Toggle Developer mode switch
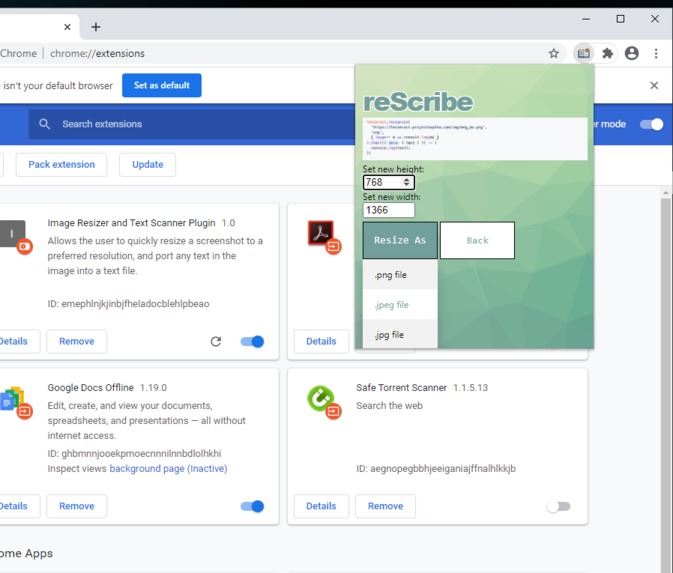The height and width of the screenshot is (573, 673). 651,124
